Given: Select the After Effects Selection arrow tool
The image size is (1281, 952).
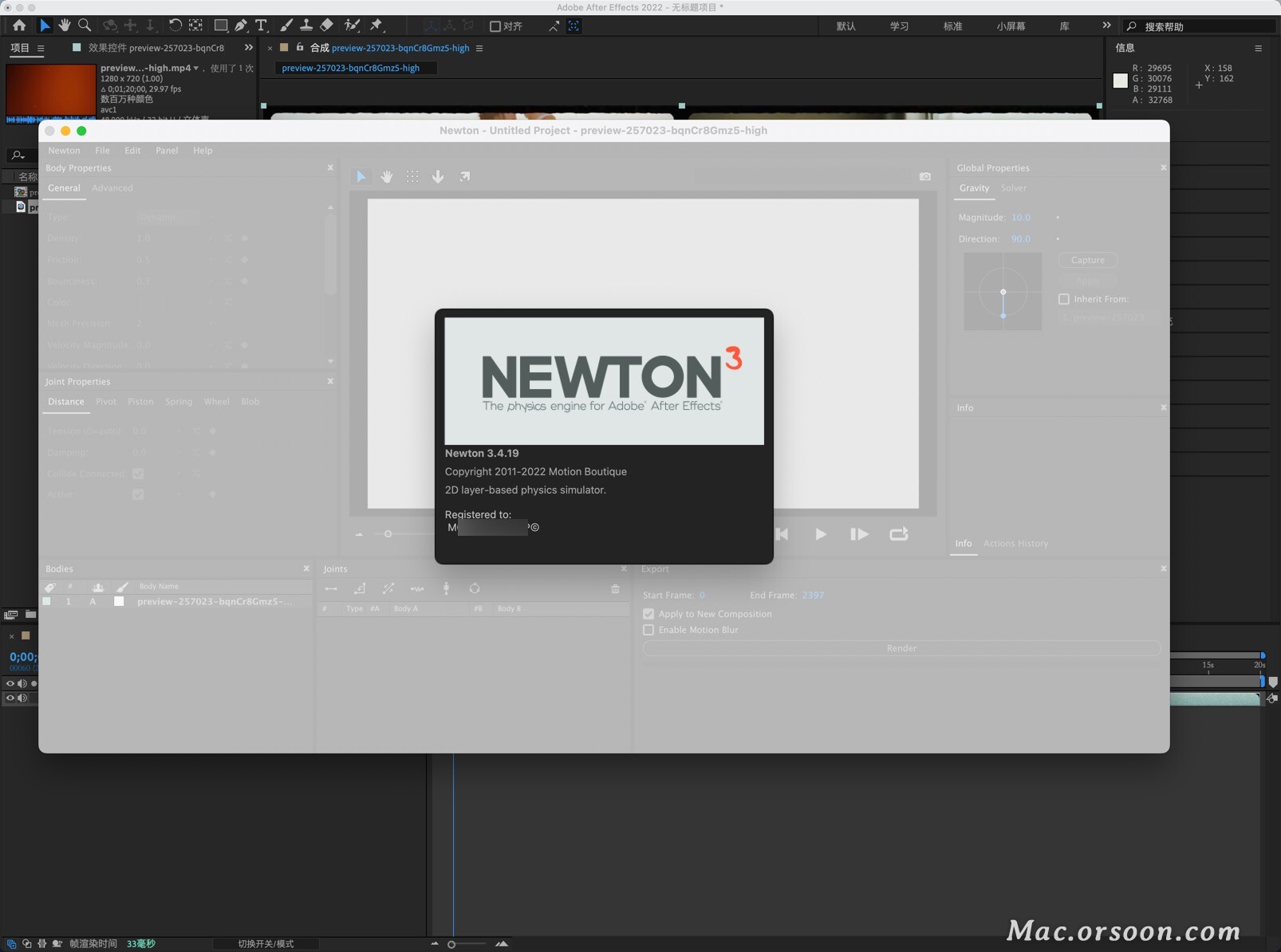Looking at the screenshot, I should 45,26.
